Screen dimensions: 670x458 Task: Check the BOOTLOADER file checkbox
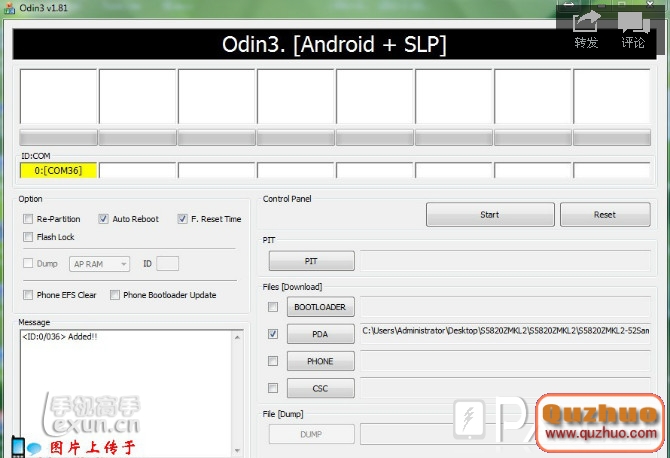coord(273,307)
